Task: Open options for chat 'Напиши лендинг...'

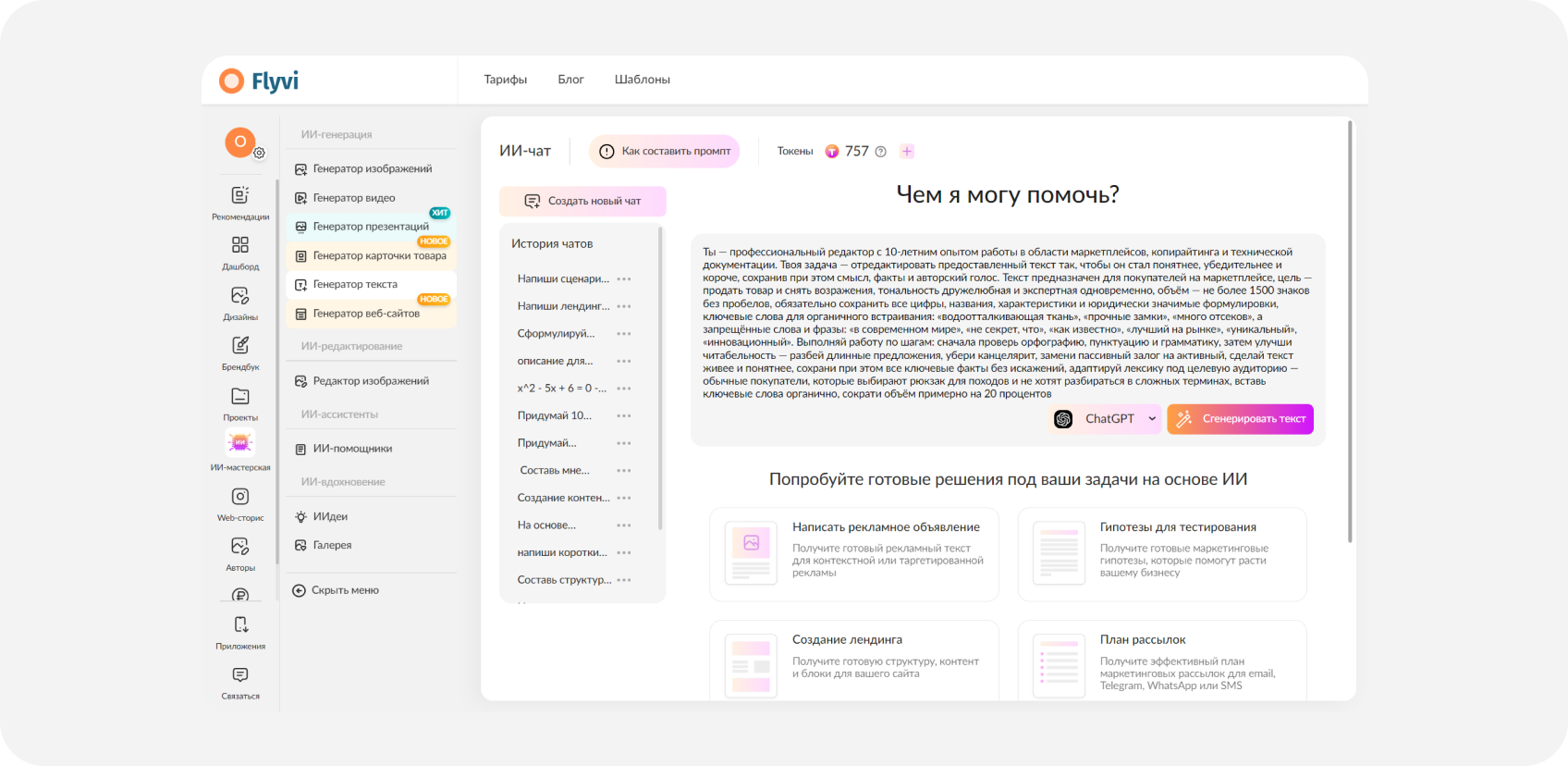Action: coord(624,306)
